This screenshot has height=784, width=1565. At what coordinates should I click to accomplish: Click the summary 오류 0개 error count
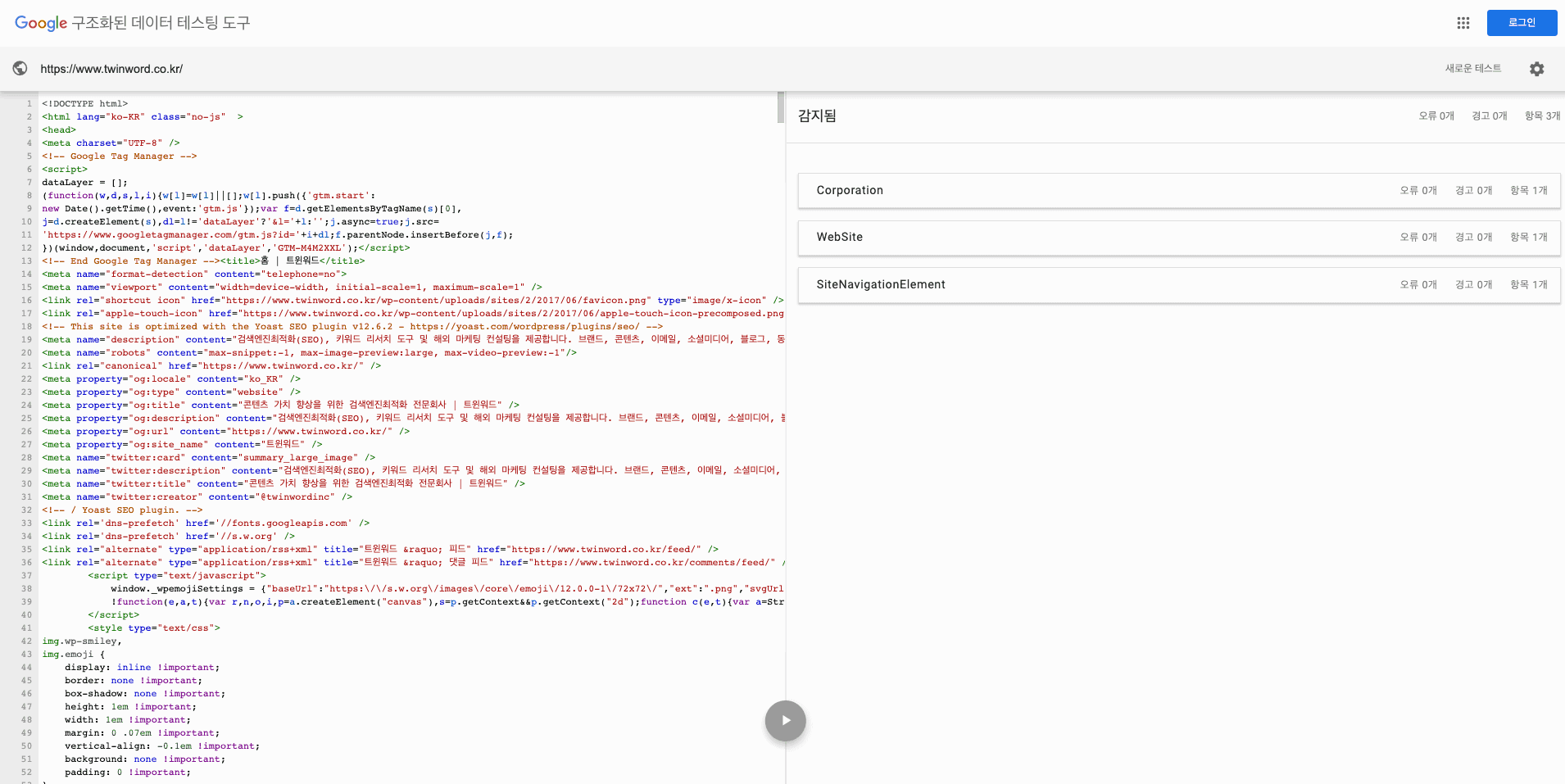[x=1436, y=116]
